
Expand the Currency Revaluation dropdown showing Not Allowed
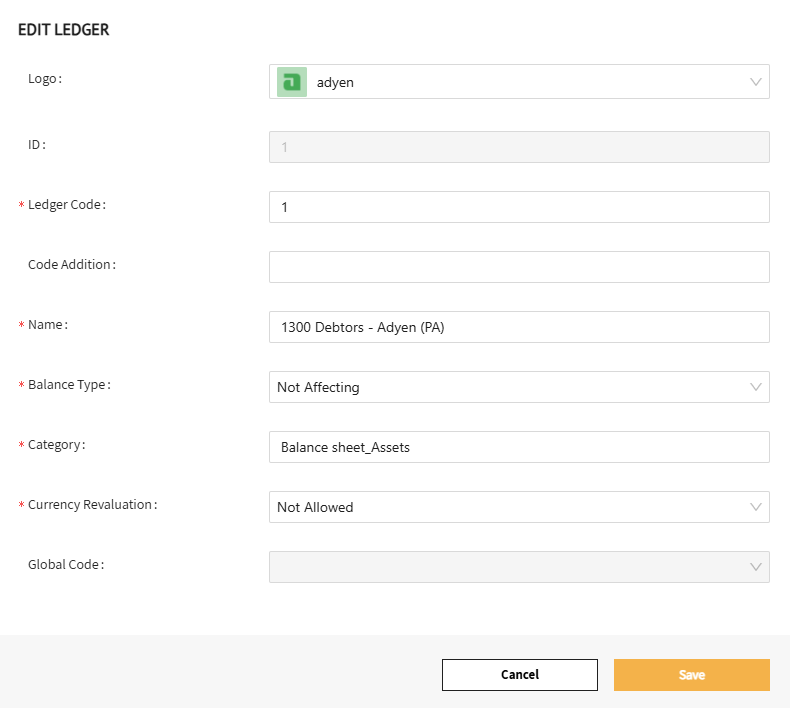(510, 507)
